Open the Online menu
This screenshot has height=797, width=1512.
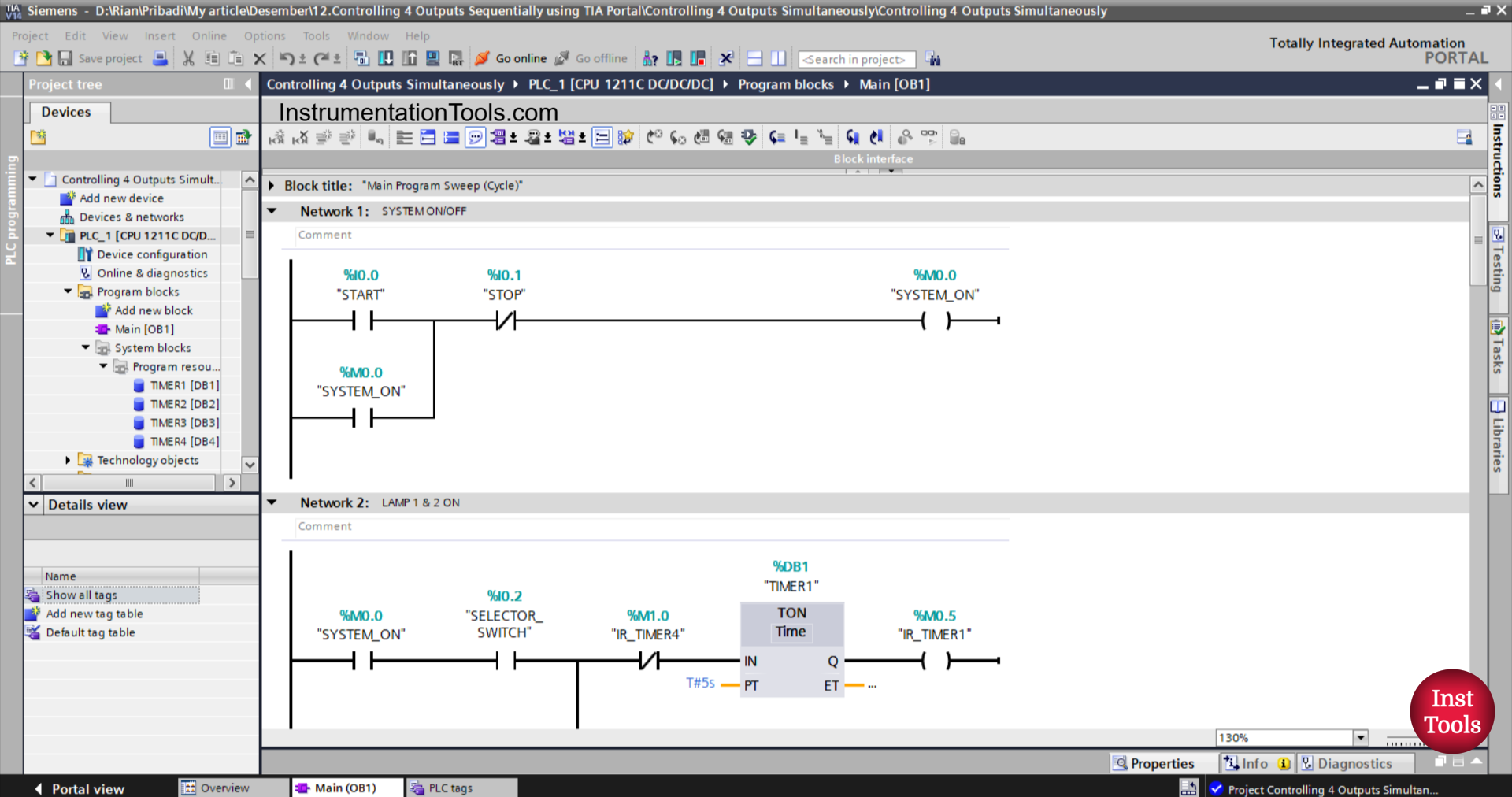click(208, 35)
